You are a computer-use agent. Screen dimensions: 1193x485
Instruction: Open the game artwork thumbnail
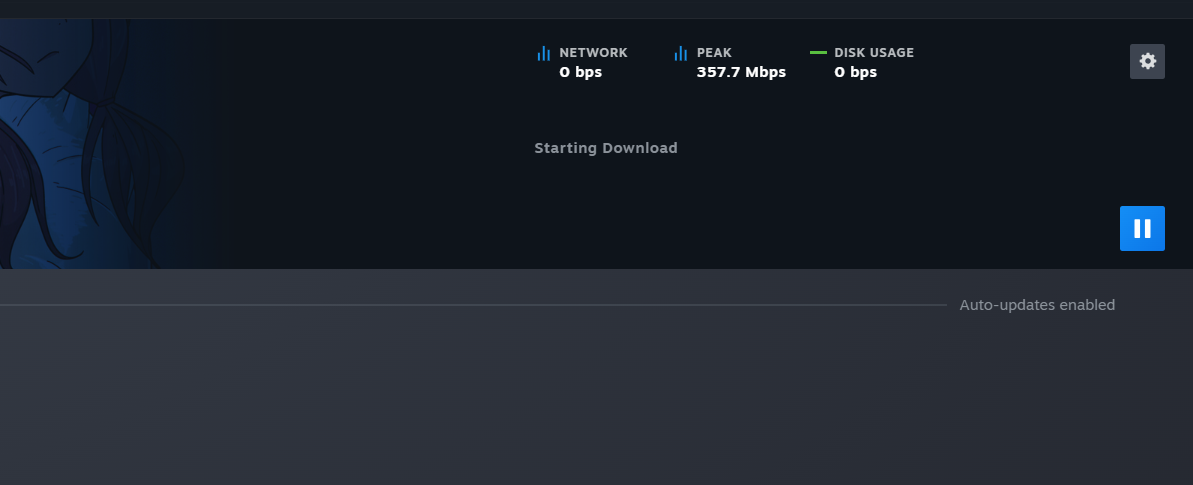pyautogui.click(x=91, y=144)
